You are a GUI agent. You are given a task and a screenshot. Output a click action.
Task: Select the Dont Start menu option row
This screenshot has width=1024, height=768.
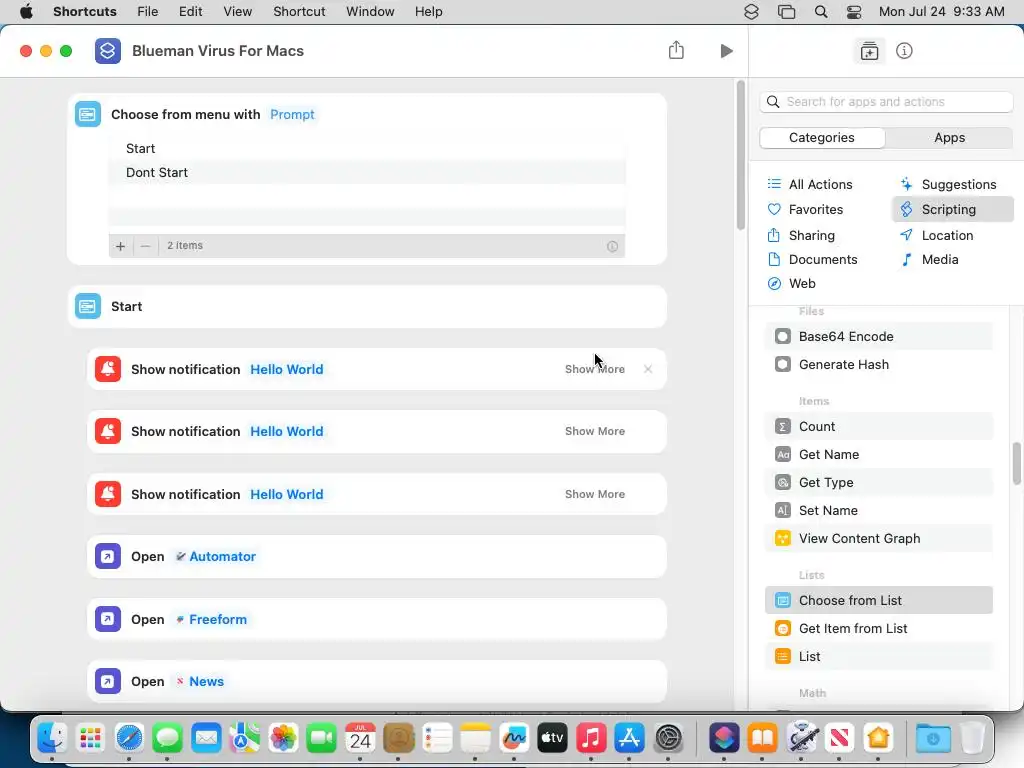(x=367, y=172)
